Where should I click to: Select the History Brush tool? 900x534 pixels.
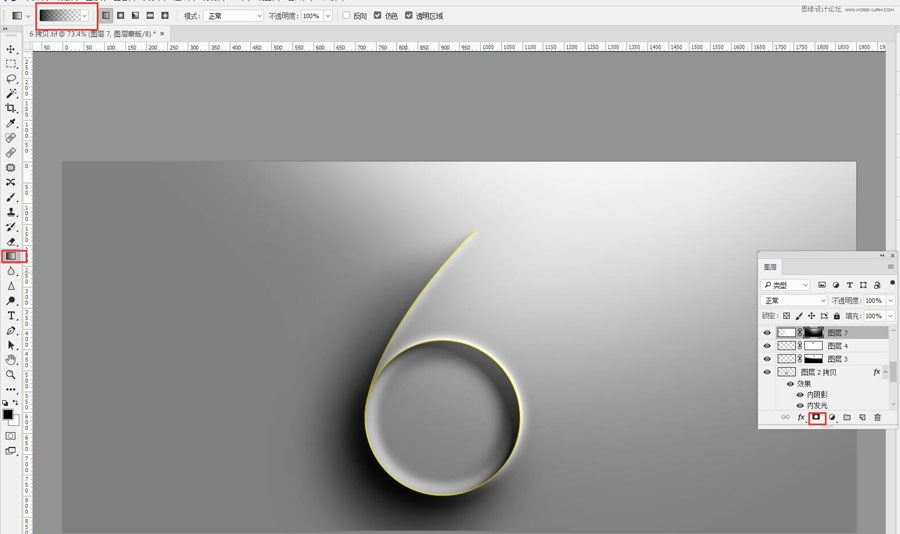pos(10,227)
